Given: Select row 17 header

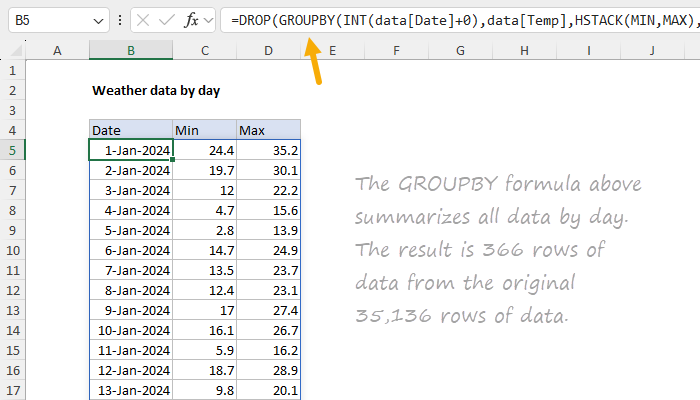Looking at the screenshot, I should click(x=12, y=390).
